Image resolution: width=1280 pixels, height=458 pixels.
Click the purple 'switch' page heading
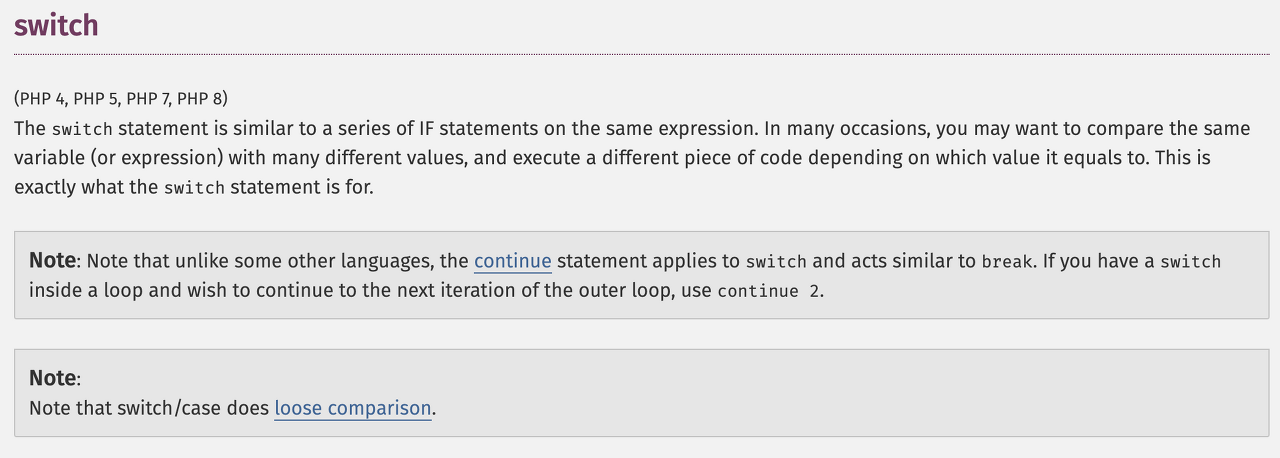pyautogui.click(x=56, y=25)
